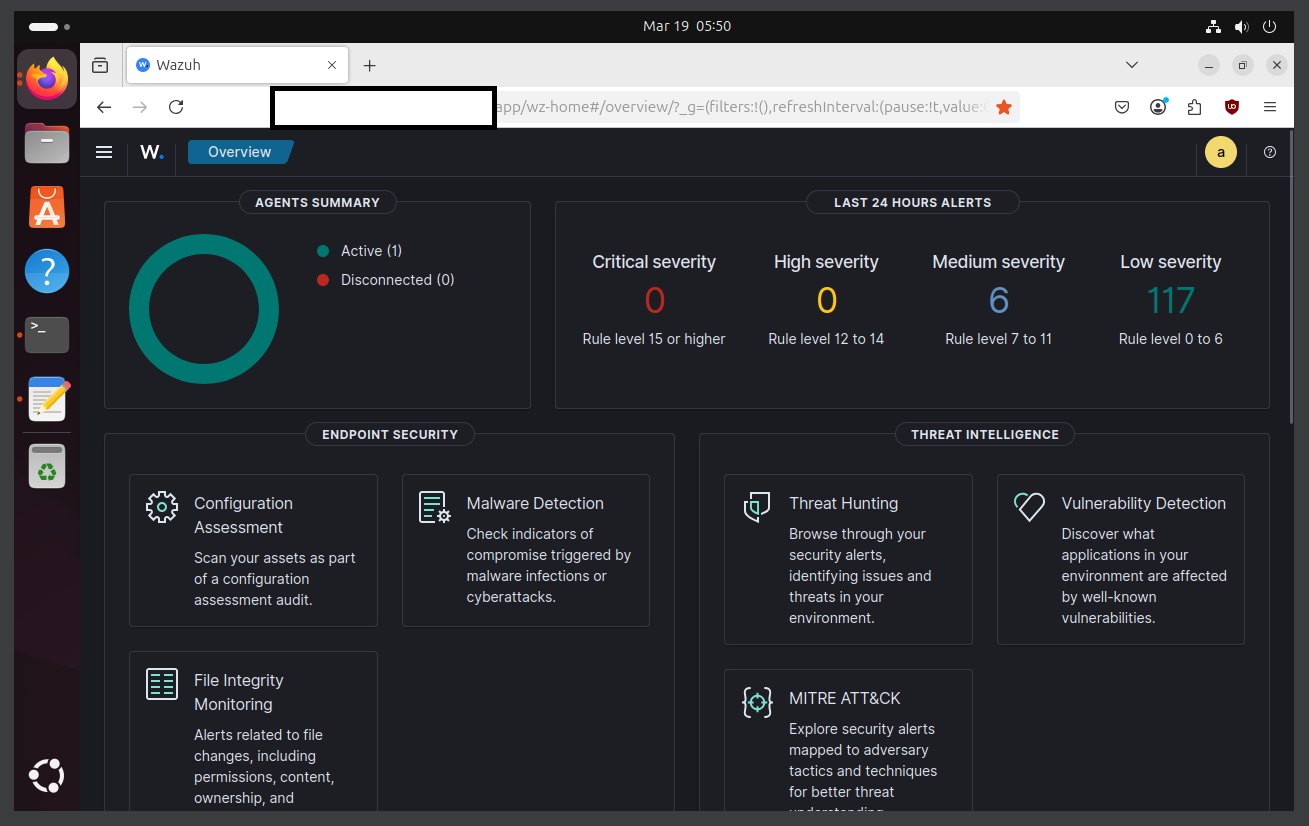Select the Overview breadcrumb tab
This screenshot has width=1309, height=826.
coord(240,152)
